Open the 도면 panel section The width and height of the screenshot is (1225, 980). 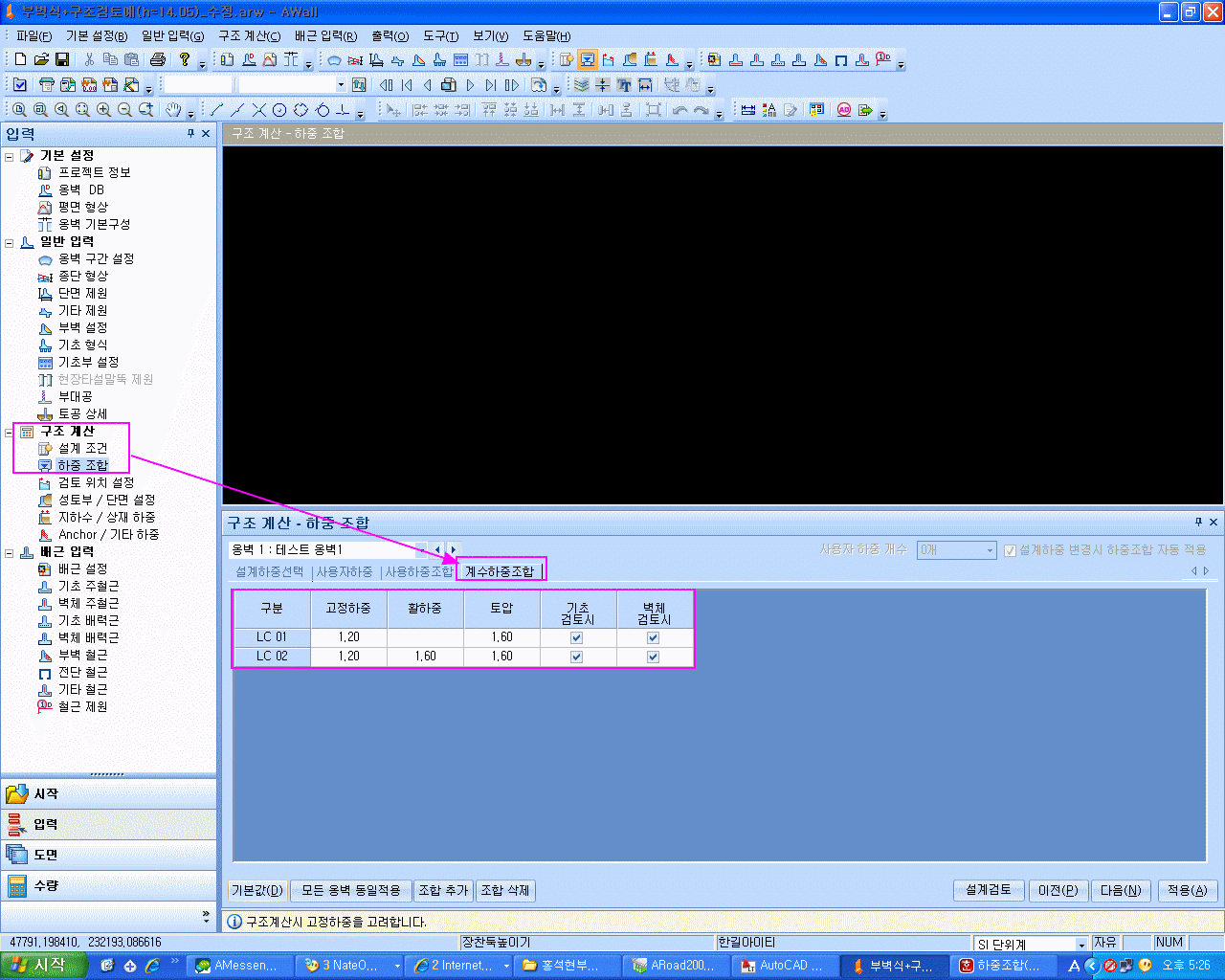108,855
